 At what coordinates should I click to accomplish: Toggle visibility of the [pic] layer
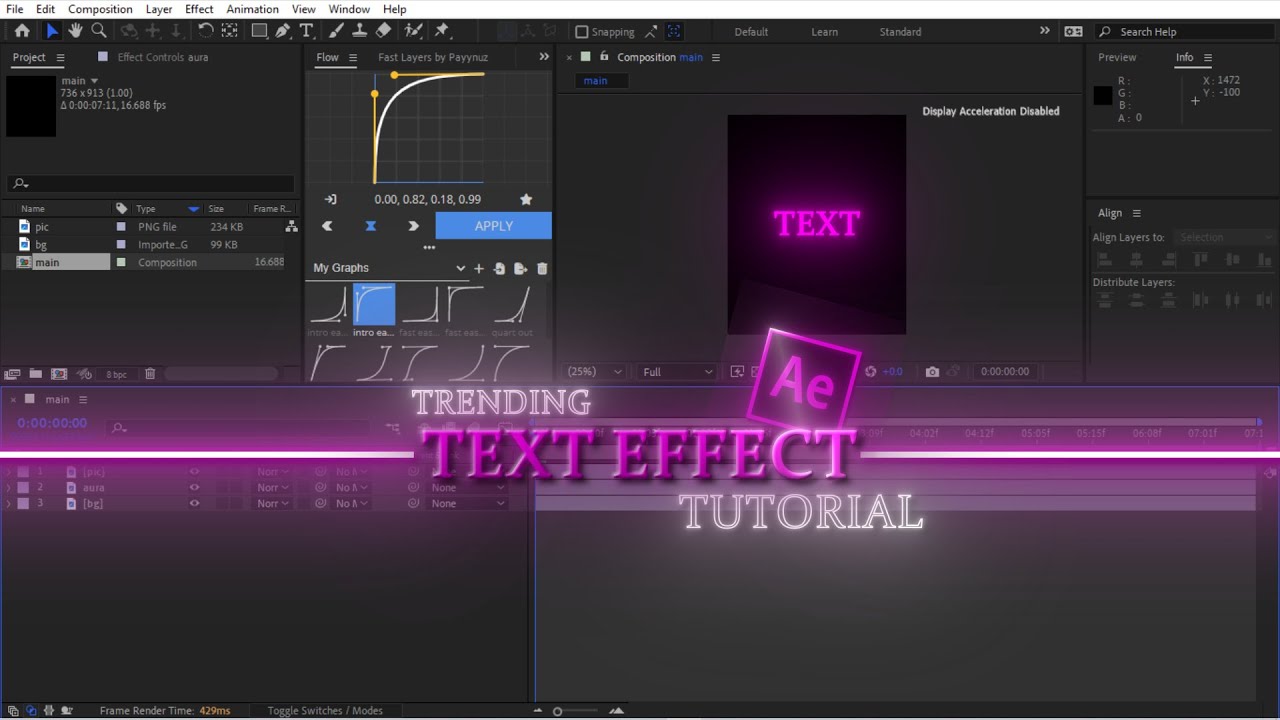(195, 472)
